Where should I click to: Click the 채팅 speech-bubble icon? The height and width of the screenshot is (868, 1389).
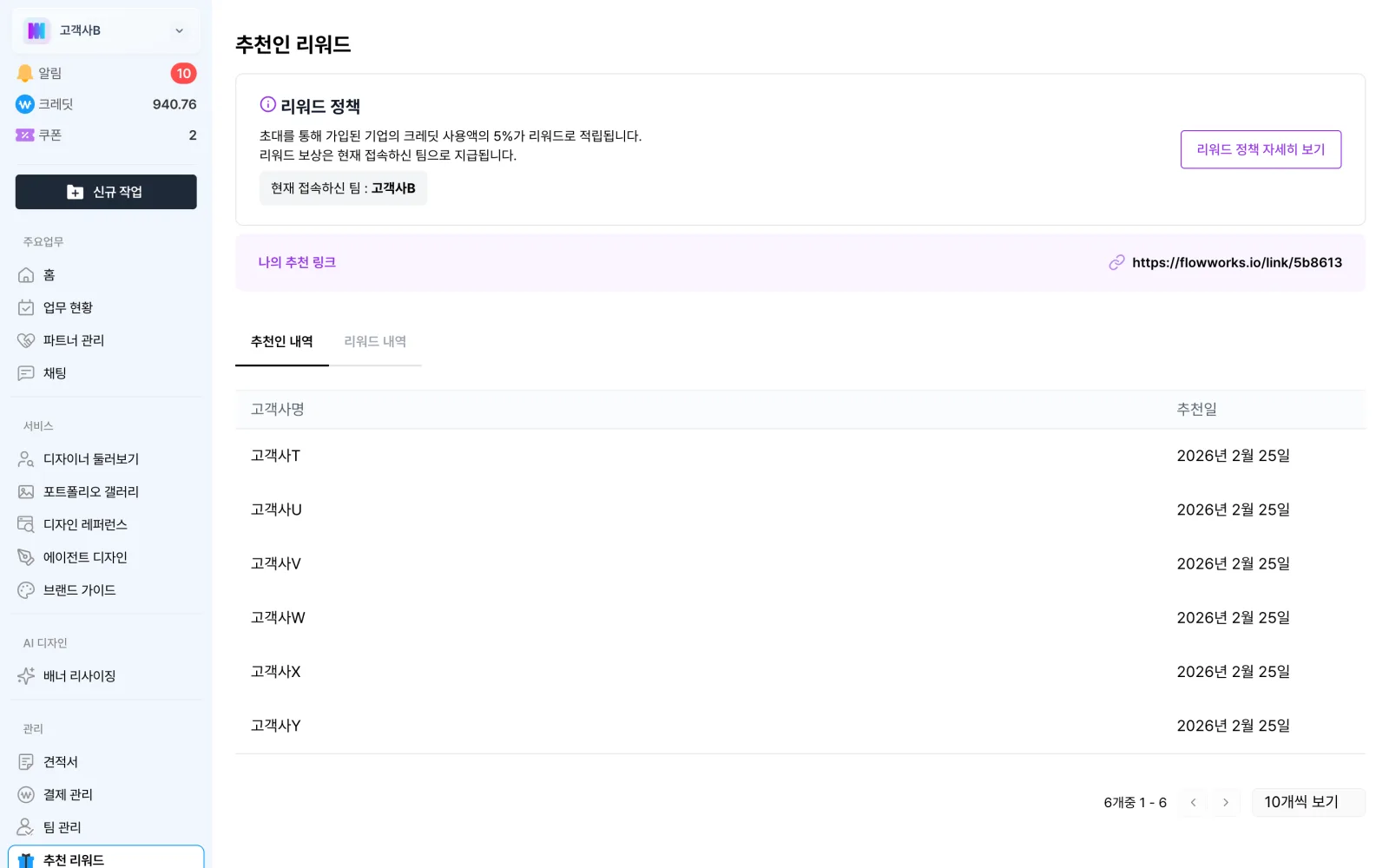pyautogui.click(x=26, y=373)
